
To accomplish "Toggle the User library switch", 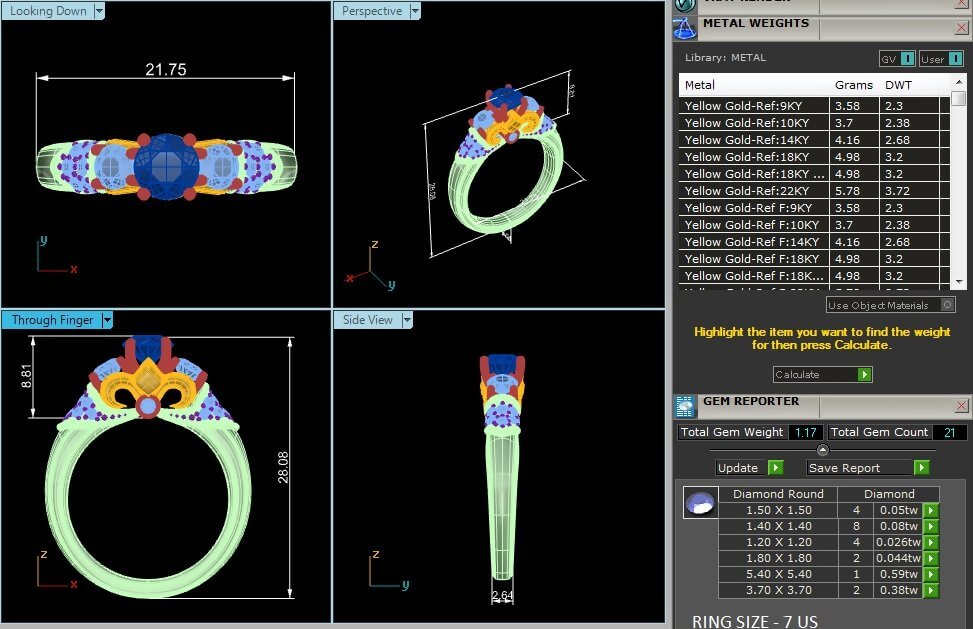I will coord(955,59).
